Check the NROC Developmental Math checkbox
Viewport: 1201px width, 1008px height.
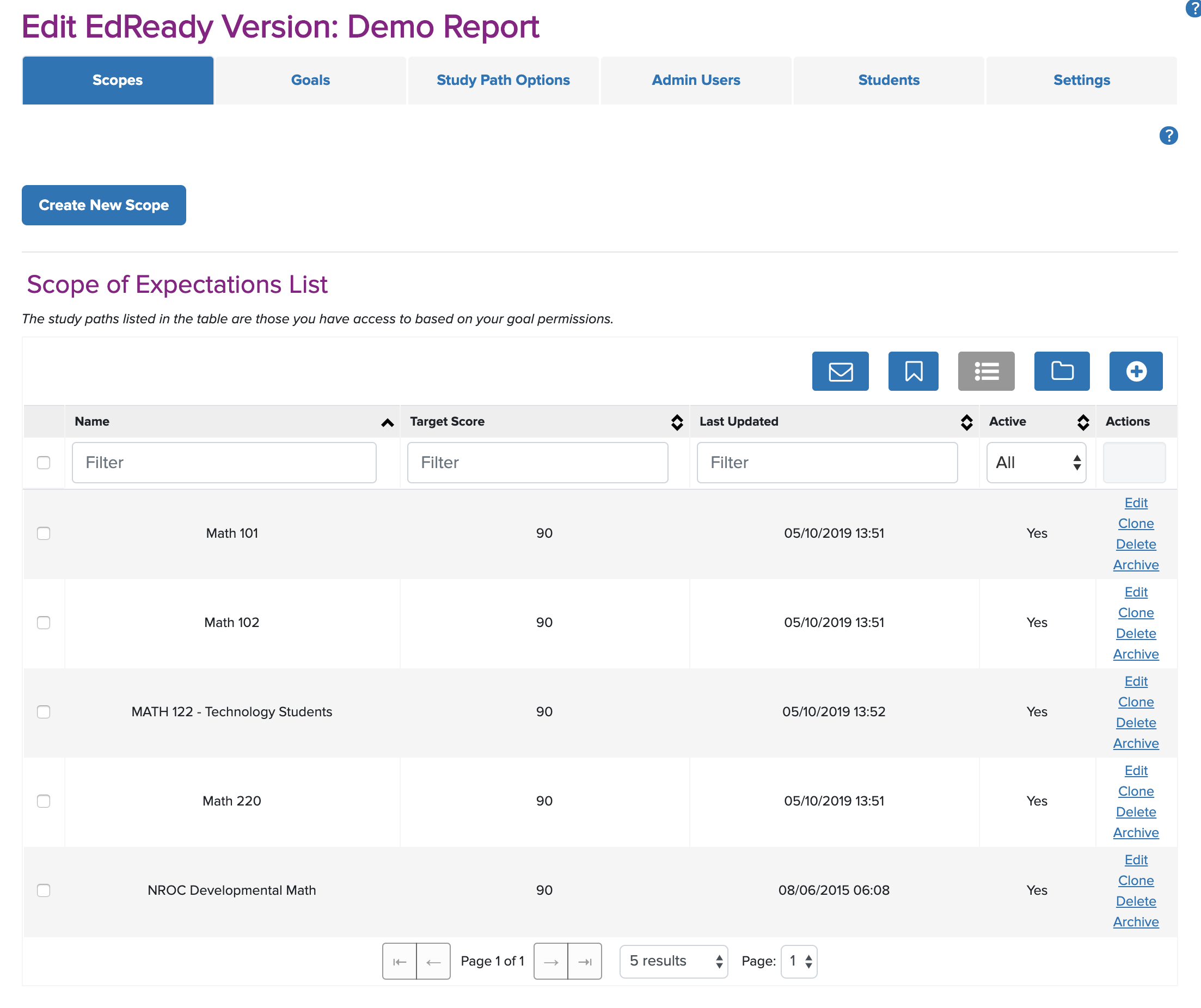tap(44, 890)
